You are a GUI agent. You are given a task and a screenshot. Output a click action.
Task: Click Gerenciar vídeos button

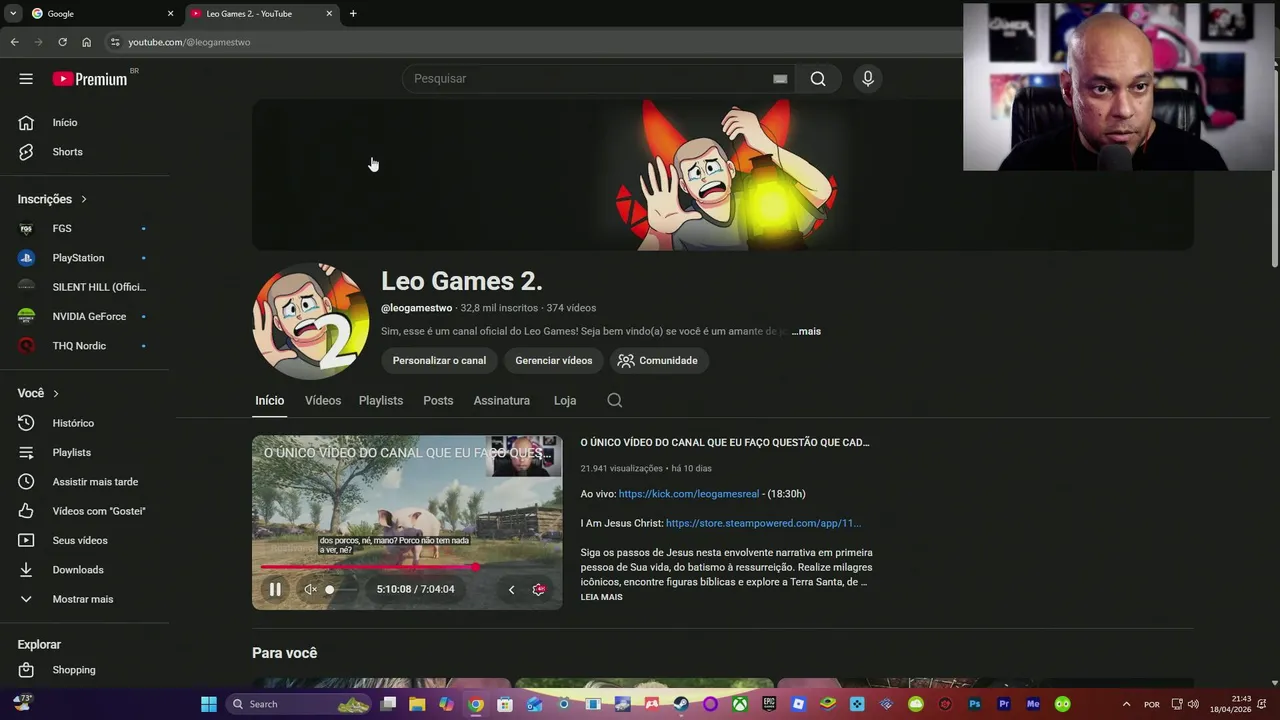pyautogui.click(x=554, y=360)
